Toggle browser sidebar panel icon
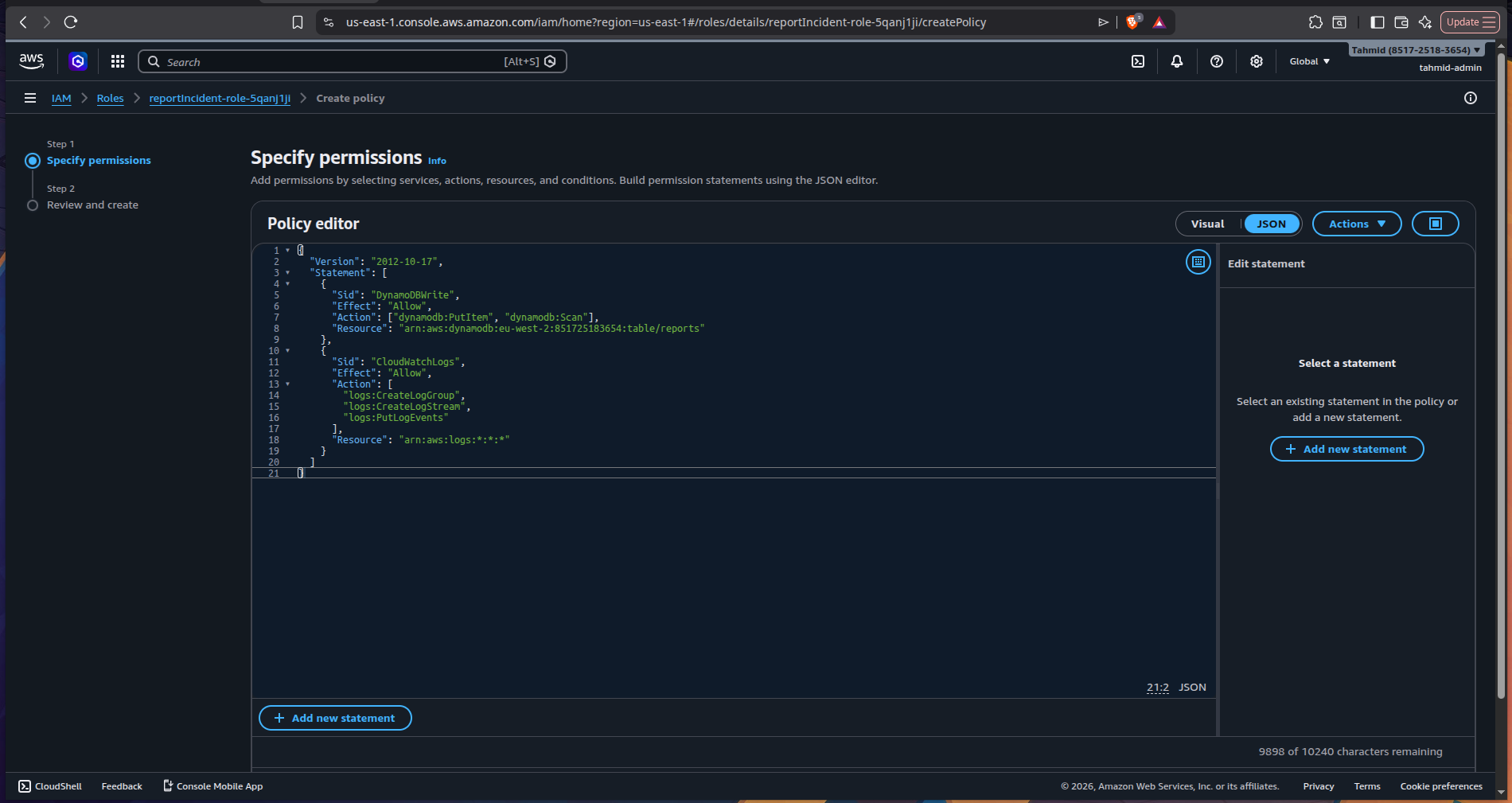Viewport: 1512px width, 803px height. pyautogui.click(x=1378, y=22)
